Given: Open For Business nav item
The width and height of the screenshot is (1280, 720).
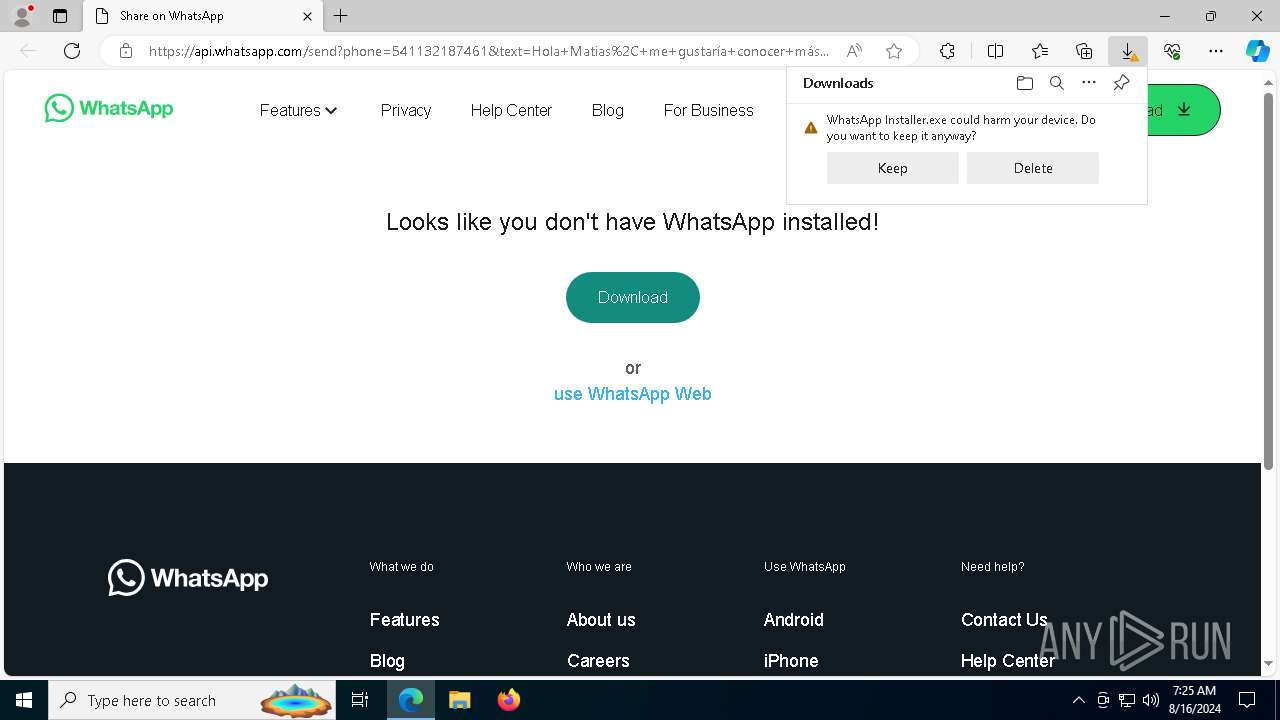Looking at the screenshot, I should point(708,110).
